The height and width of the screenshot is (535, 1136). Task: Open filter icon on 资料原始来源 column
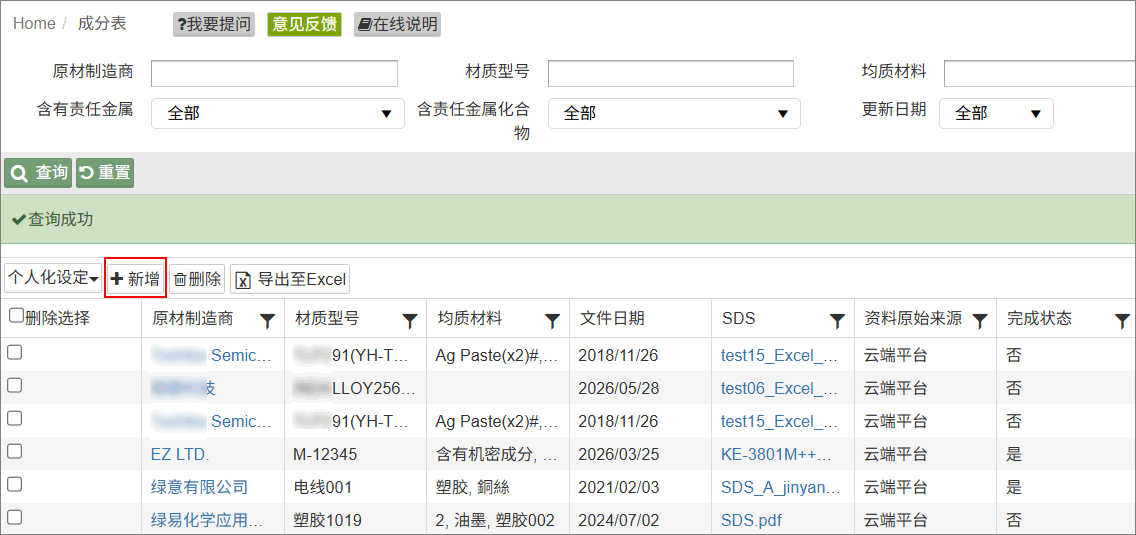980,320
